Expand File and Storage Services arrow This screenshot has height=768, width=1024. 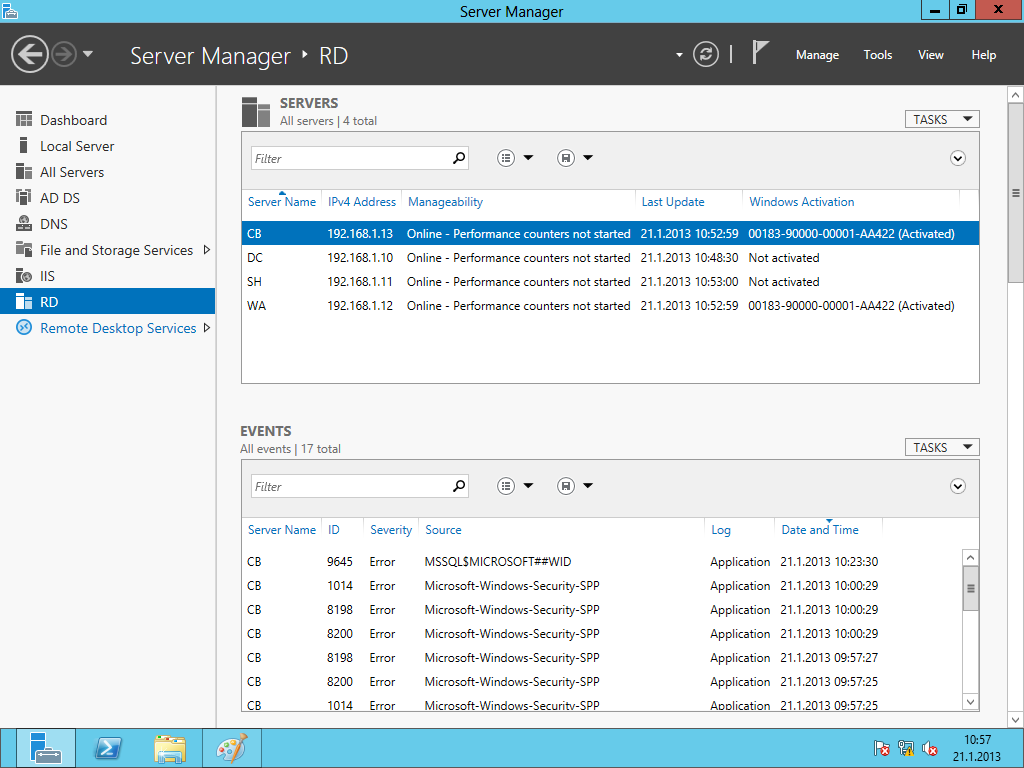pyautogui.click(x=207, y=250)
